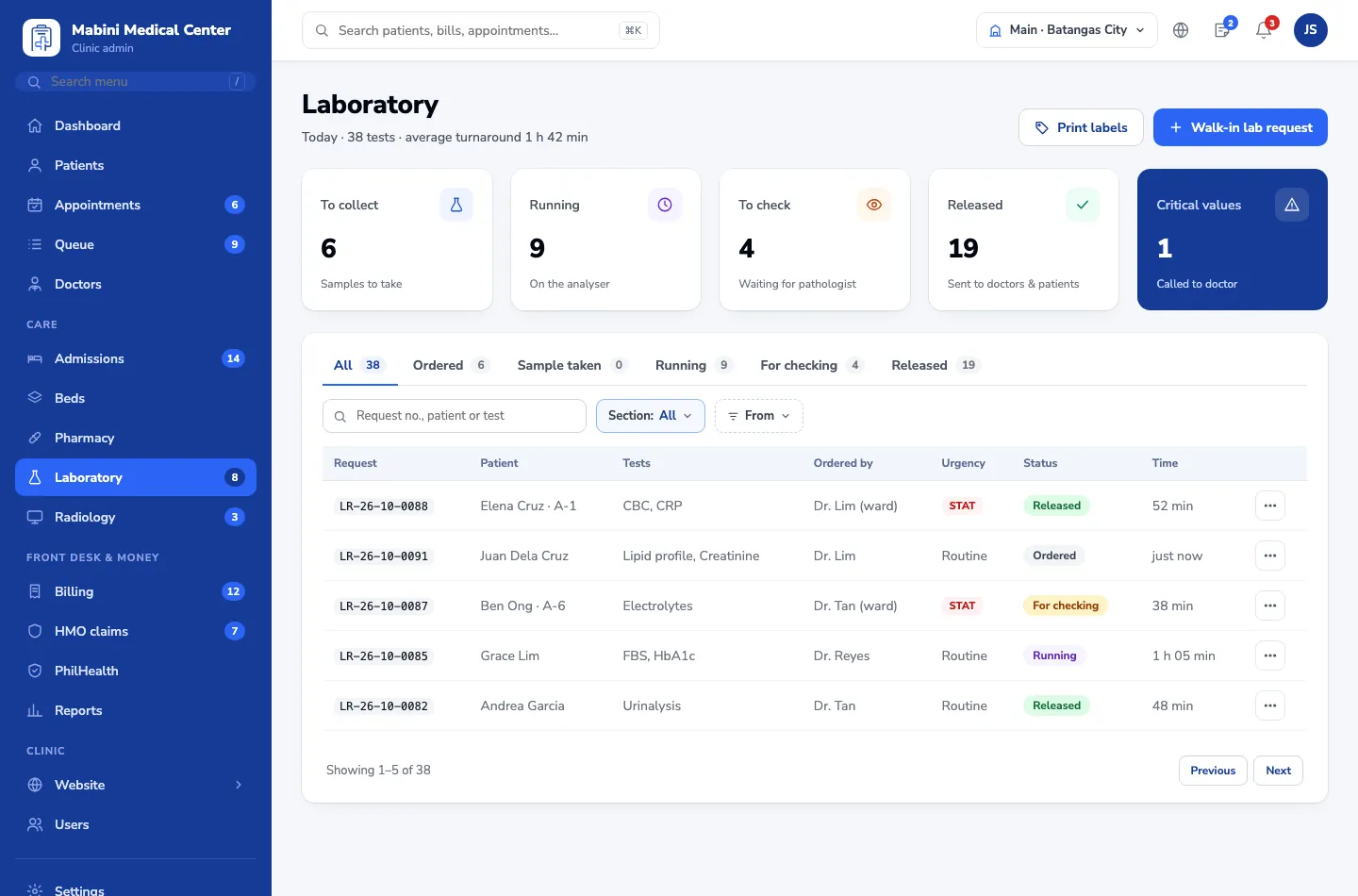Click the Time column header

(1165, 463)
